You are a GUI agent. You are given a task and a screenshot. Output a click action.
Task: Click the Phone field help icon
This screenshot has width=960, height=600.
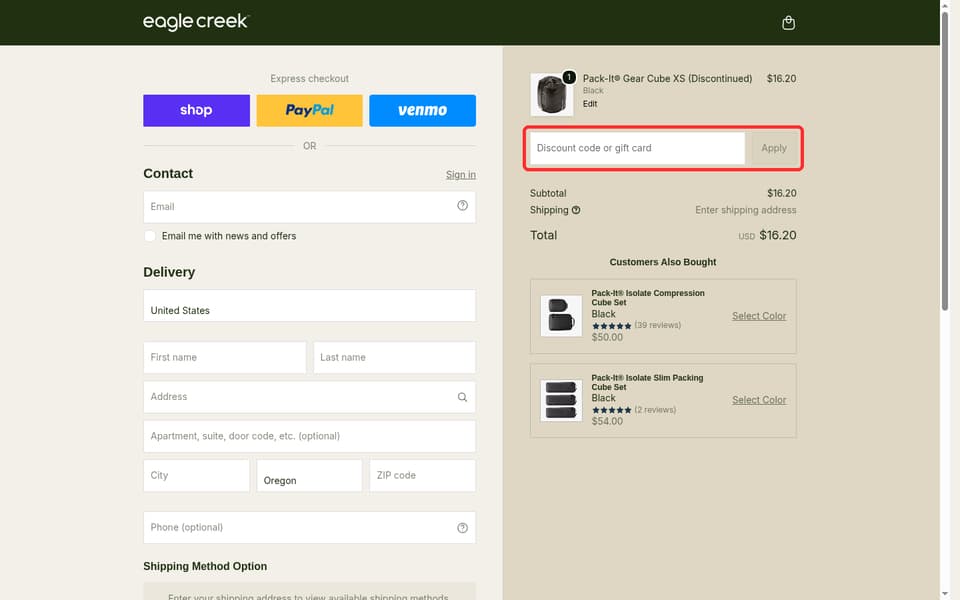click(462, 528)
